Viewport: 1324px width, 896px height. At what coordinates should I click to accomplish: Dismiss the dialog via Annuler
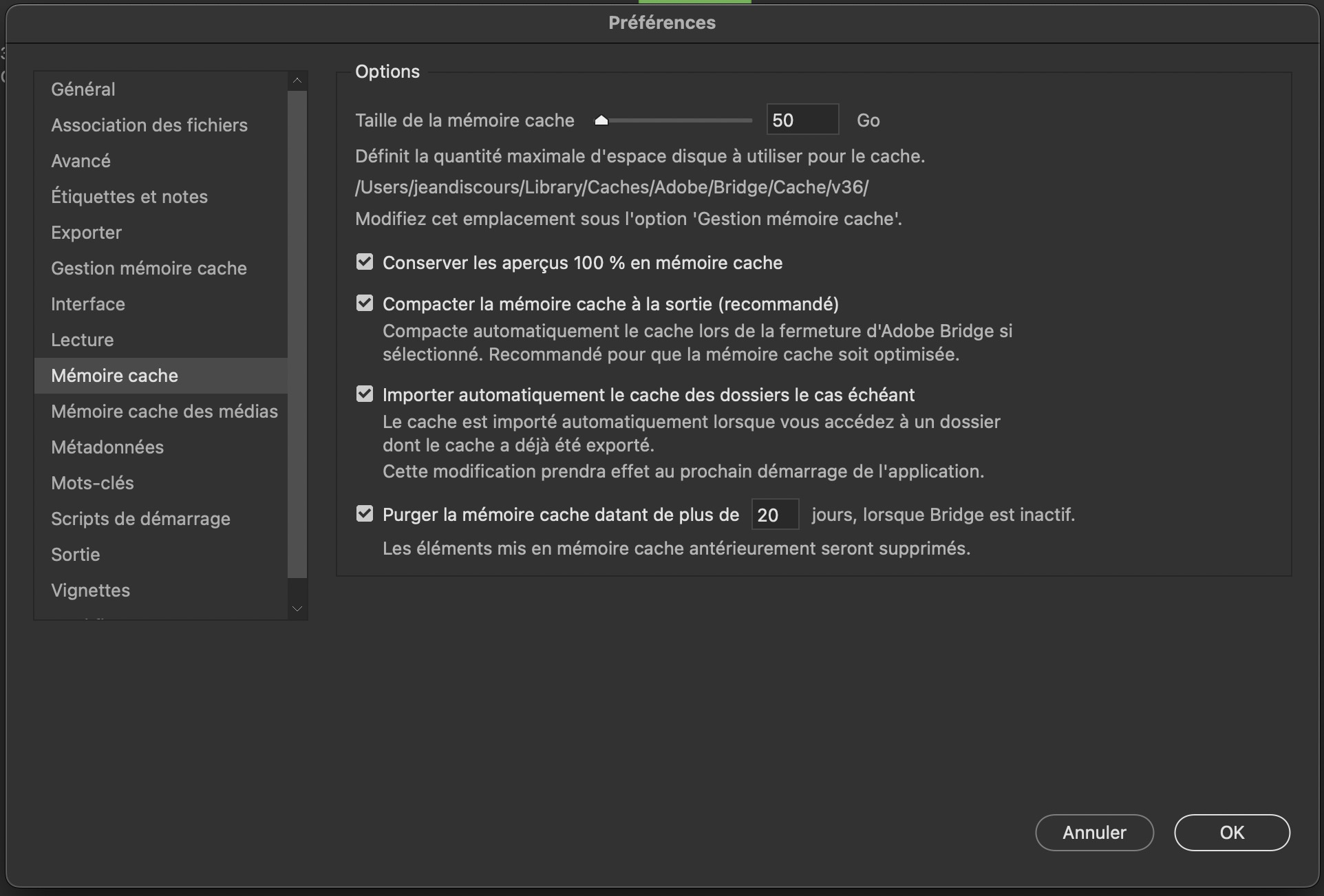pyautogui.click(x=1093, y=833)
